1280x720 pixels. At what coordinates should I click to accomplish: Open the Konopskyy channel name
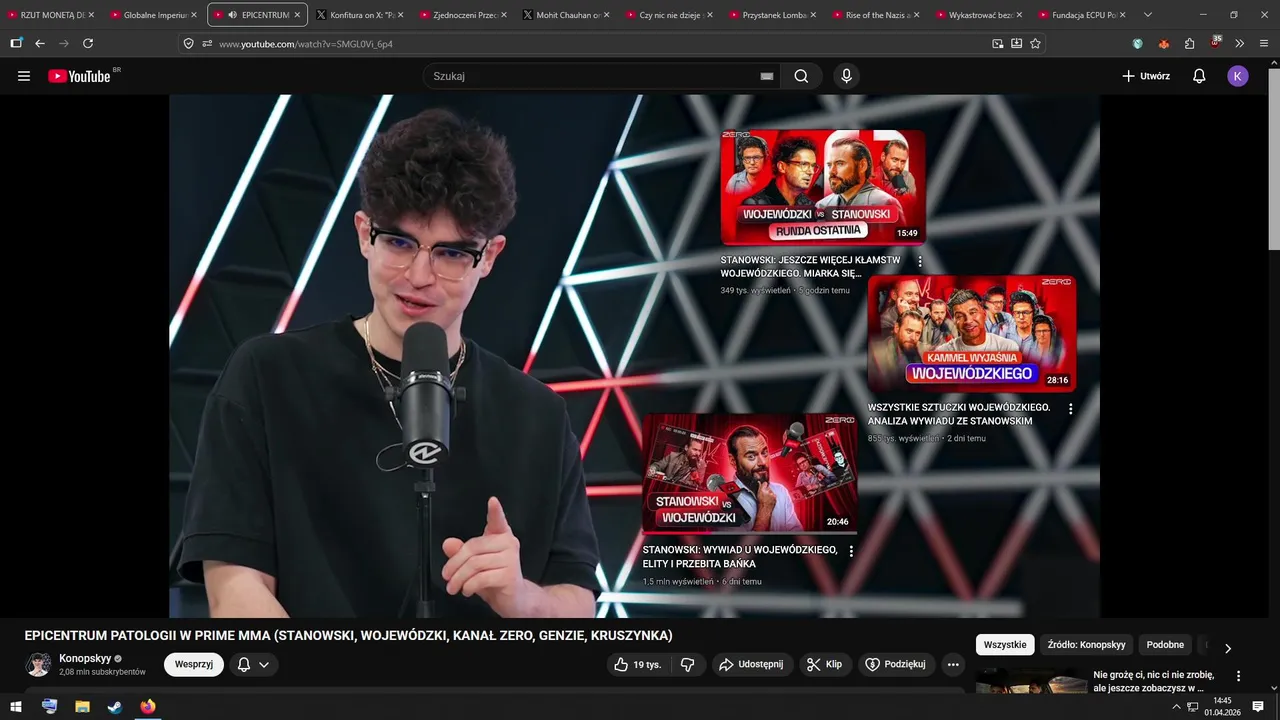click(x=85, y=658)
